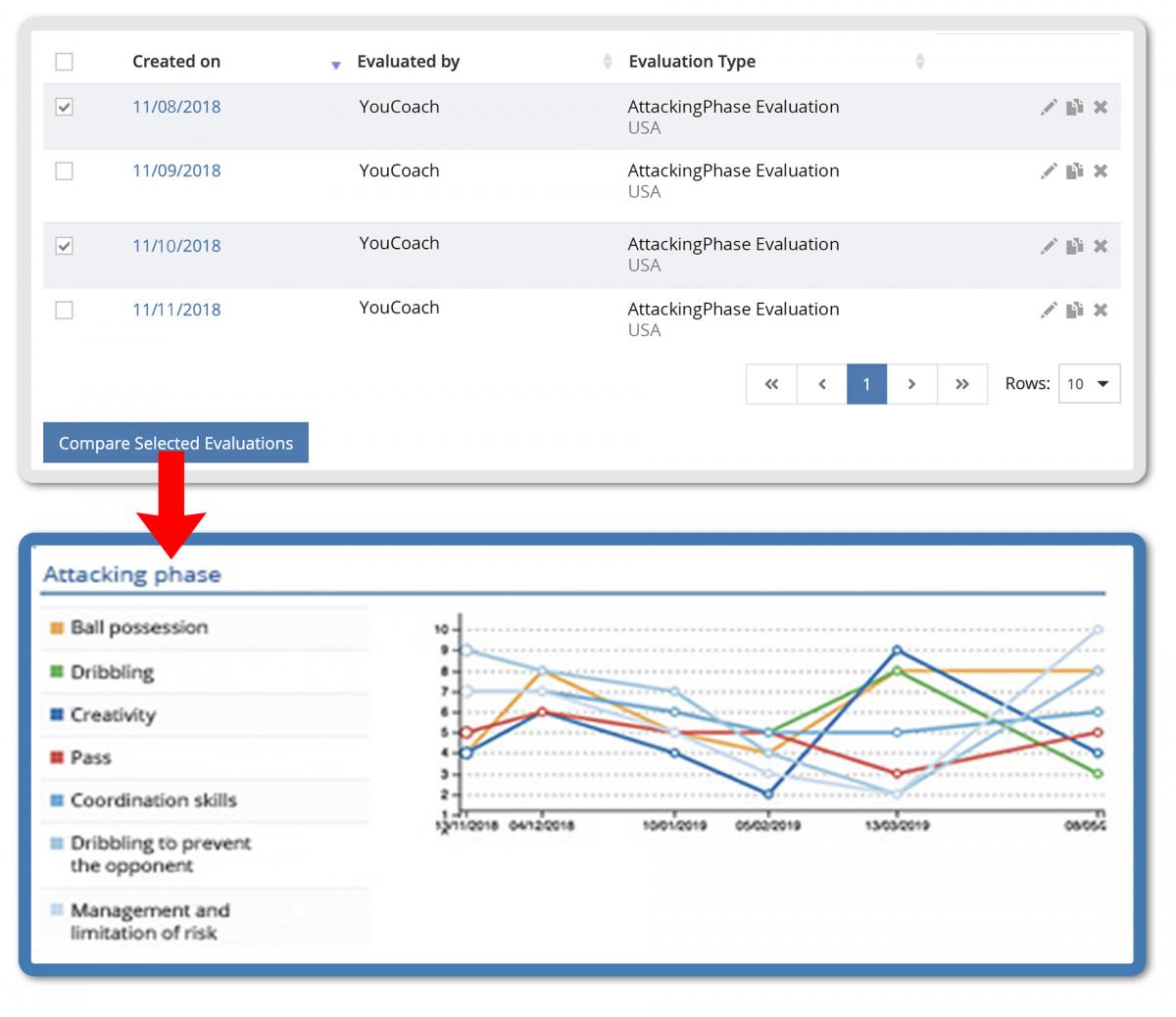Click the Creativity legend label
1176x1017 pixels.
pyautogui.click(x=113, y=715)
